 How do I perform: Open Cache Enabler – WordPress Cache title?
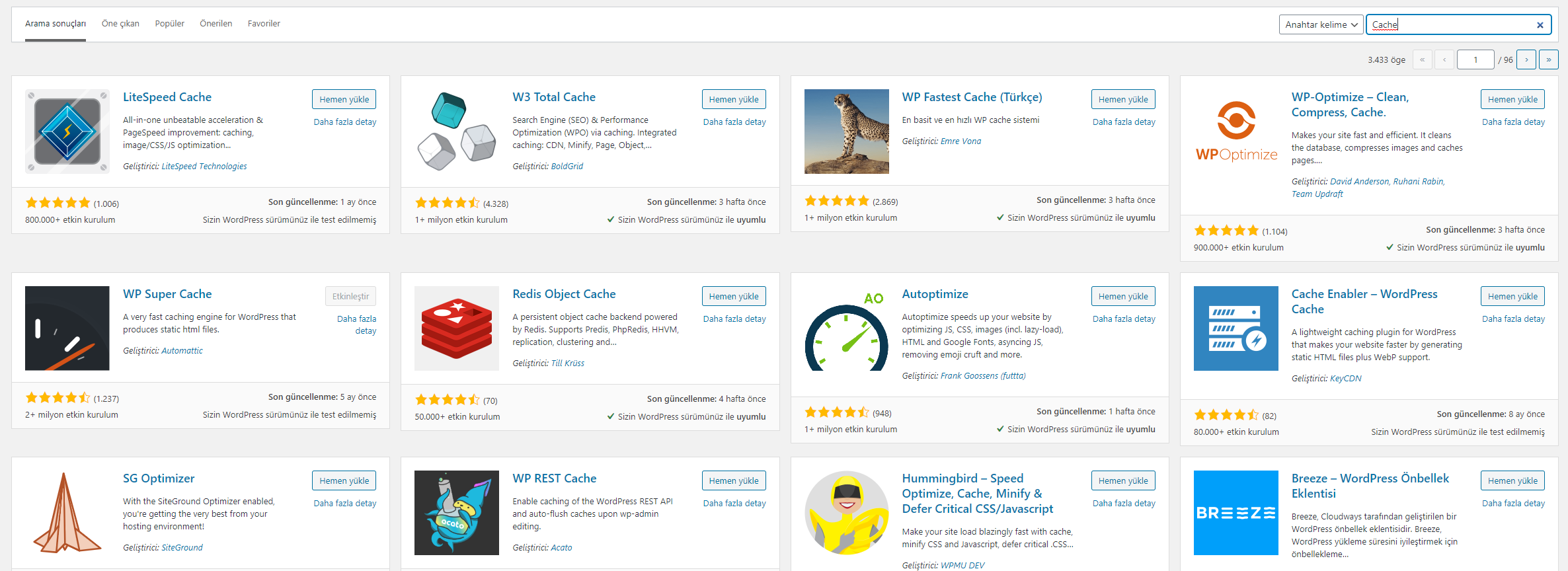coord(1364,301)
